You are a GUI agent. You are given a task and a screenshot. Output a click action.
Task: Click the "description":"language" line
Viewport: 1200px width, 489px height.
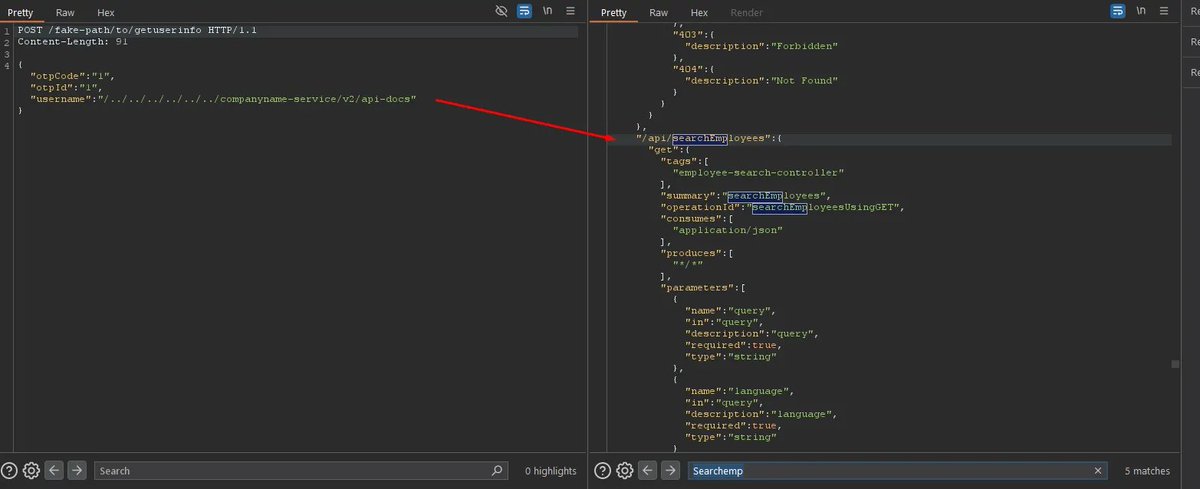click(x=760, y=413)
